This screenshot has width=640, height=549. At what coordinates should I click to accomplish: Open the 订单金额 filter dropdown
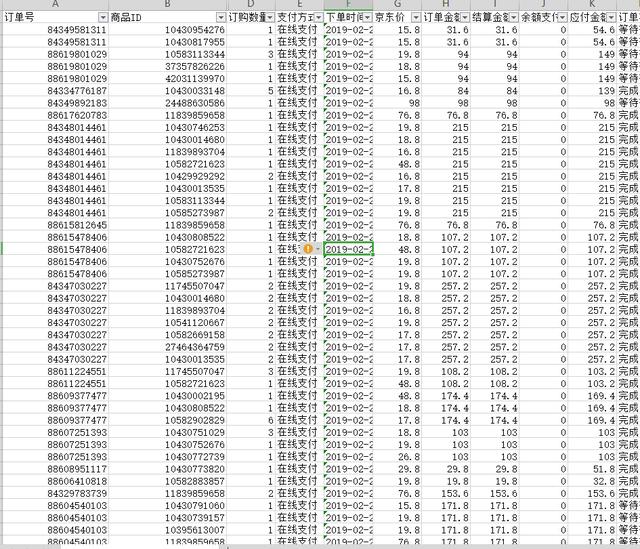click(465, 18)
